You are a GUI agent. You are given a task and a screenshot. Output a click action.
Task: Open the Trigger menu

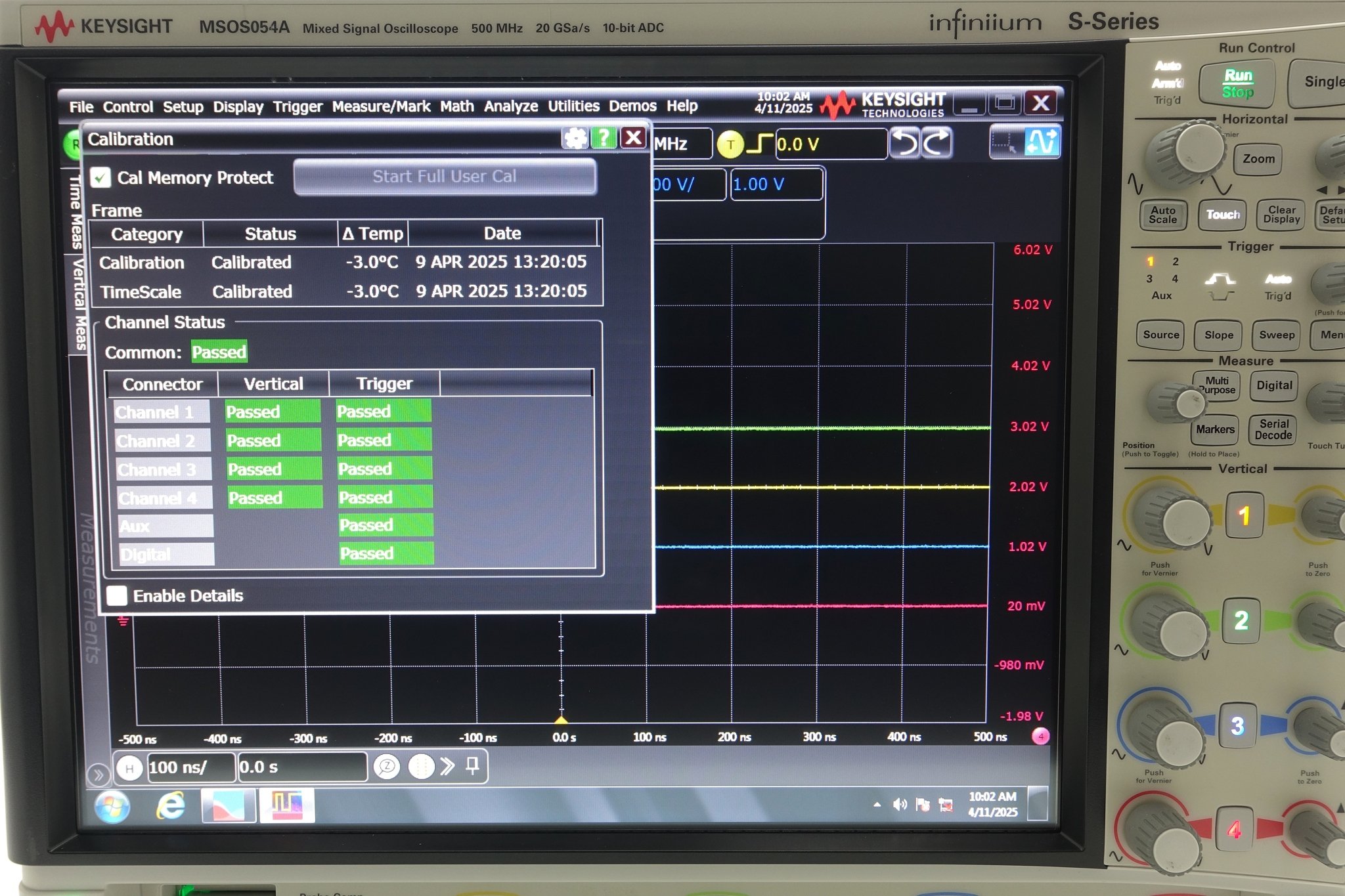tap(298, 107)
